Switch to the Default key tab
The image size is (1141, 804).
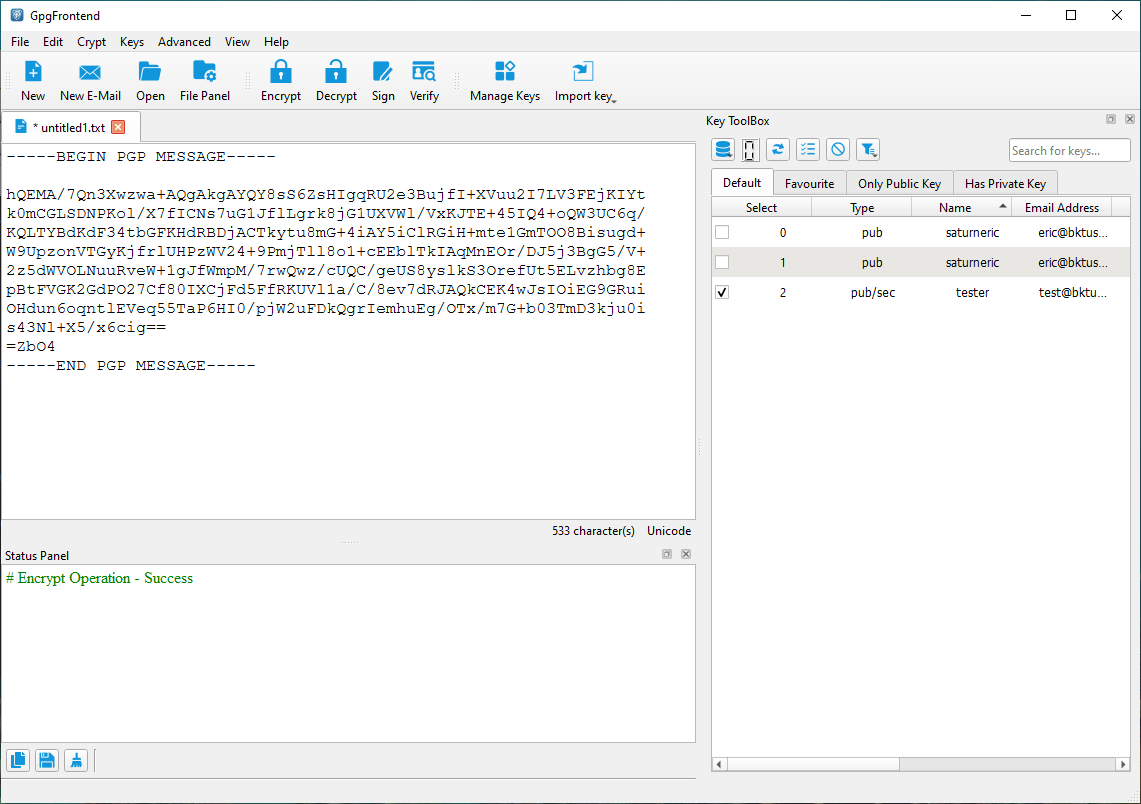(742, 183)
